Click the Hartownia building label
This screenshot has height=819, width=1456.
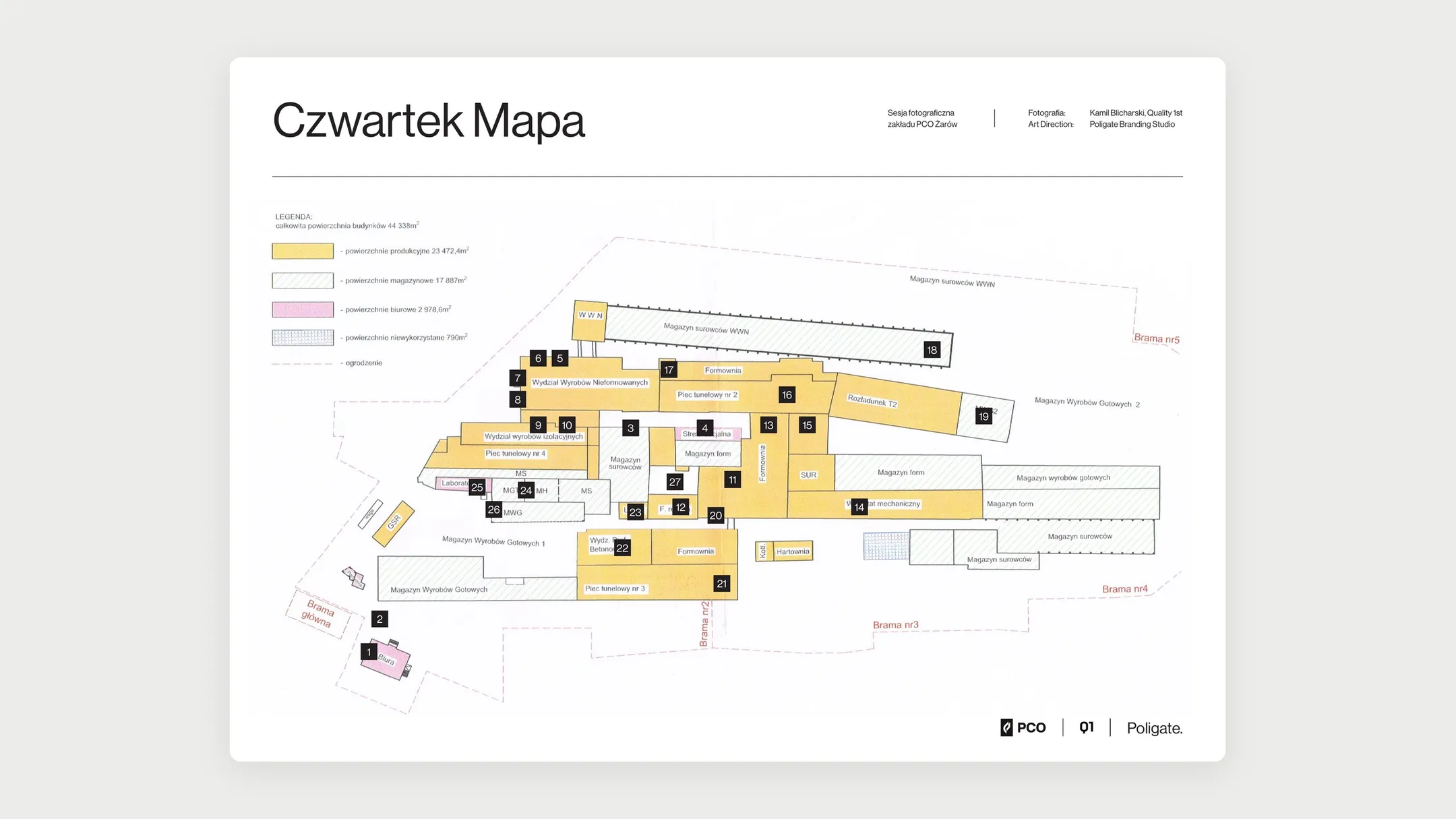(x=793, y=551)
